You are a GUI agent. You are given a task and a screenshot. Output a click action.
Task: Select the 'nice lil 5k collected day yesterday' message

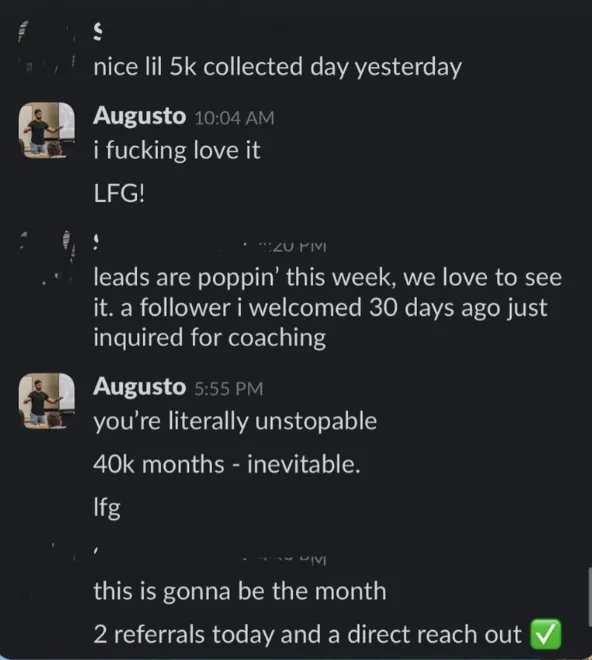tap(277, 67)
